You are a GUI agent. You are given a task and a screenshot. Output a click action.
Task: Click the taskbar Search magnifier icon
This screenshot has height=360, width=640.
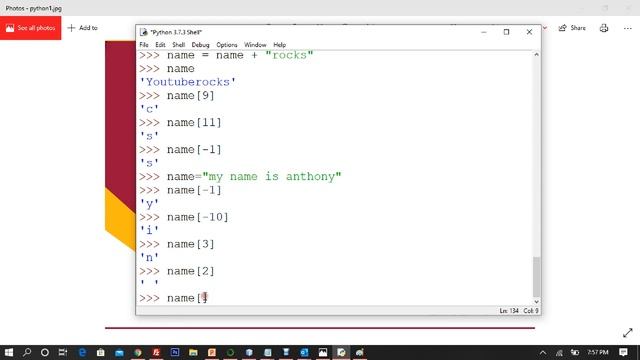point(27,352)
